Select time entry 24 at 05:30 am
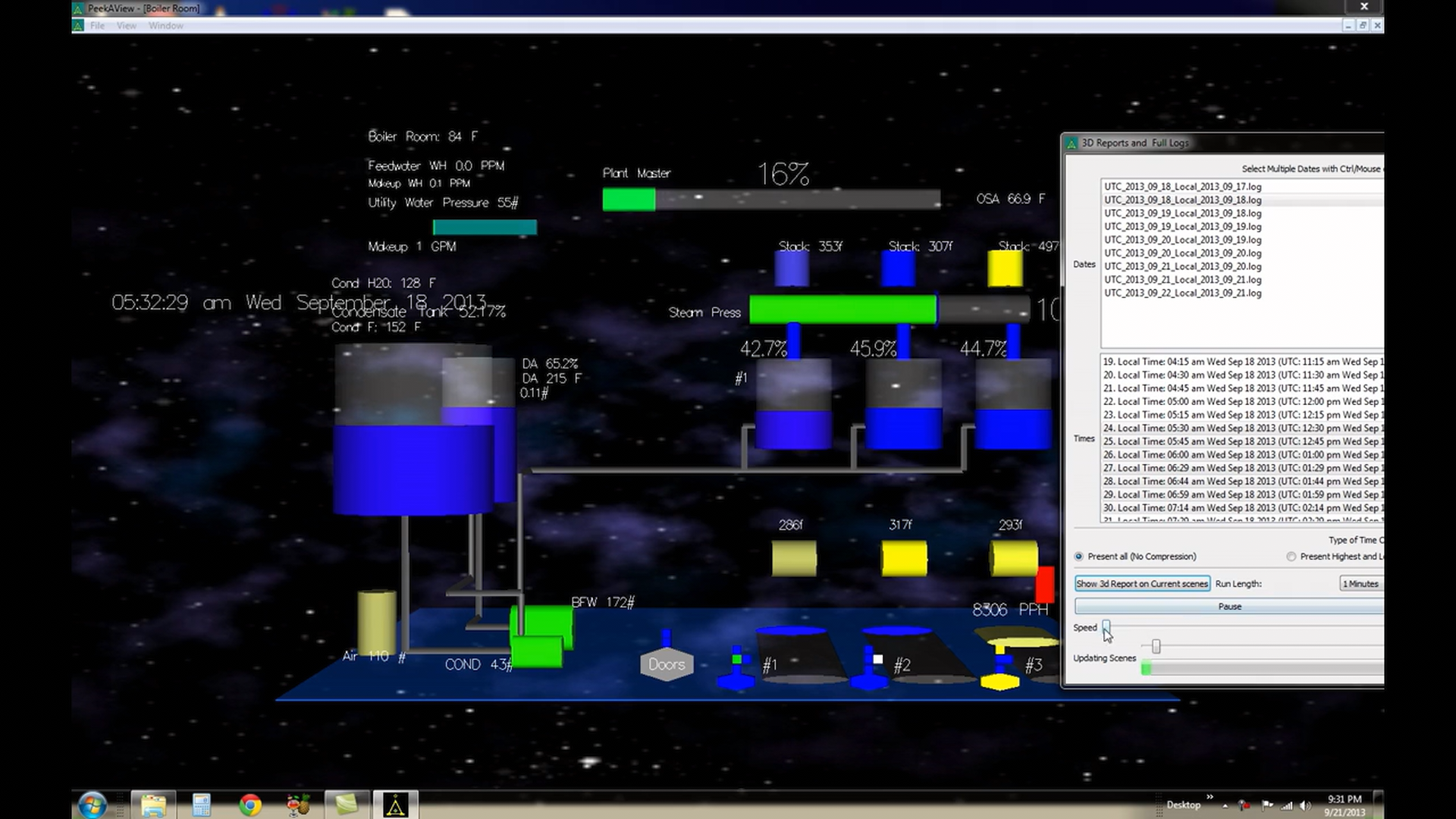 (x=1242, y=428)
